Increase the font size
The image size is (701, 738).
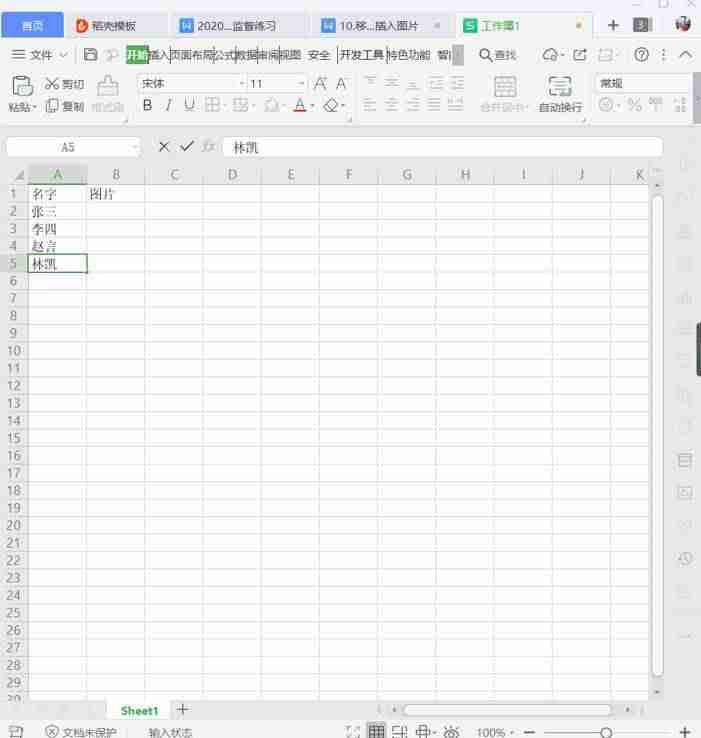point(320,84)
